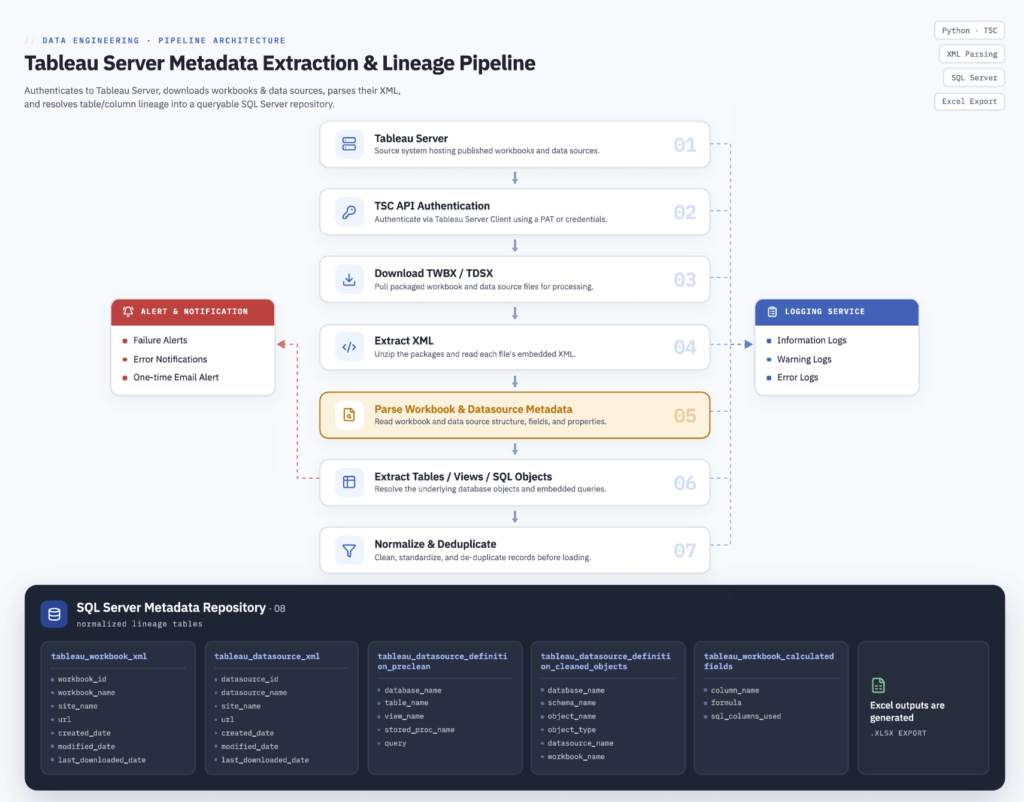The width and height of the screenshot is (1024, 802).
Task: Click the database icon beside SQL Server Metadata Repository
Action: (x=54, y=614)
